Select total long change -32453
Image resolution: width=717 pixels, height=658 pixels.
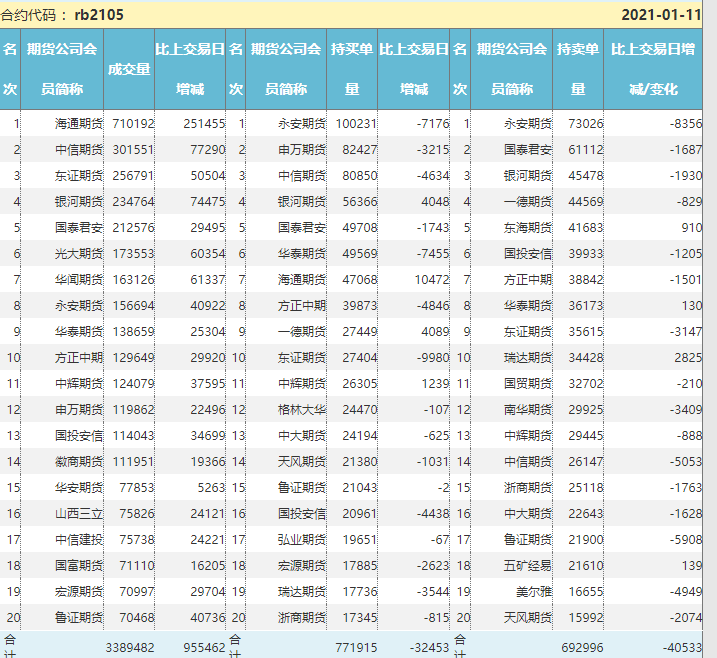point(429,648)
